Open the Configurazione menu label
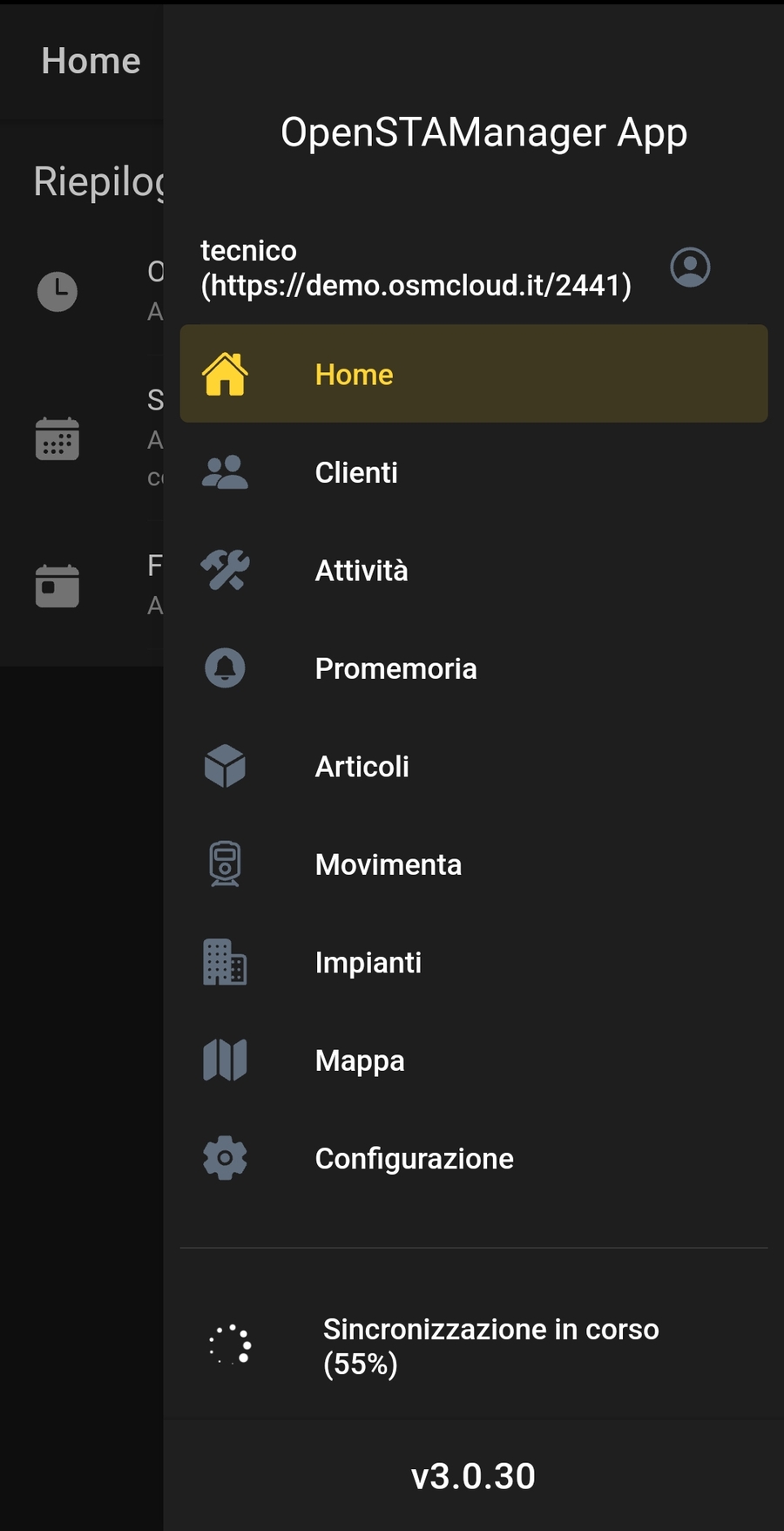 coord(414,1158)
